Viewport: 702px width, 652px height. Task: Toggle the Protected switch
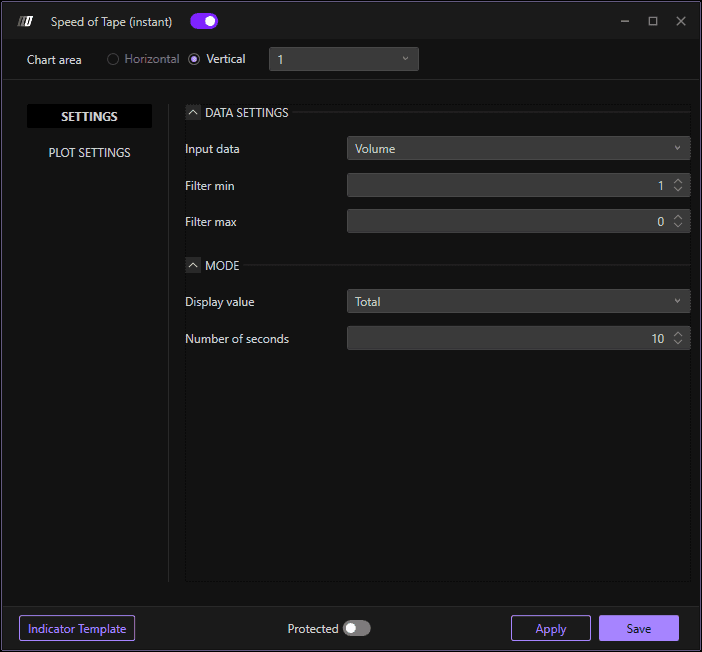coord(356,628)
